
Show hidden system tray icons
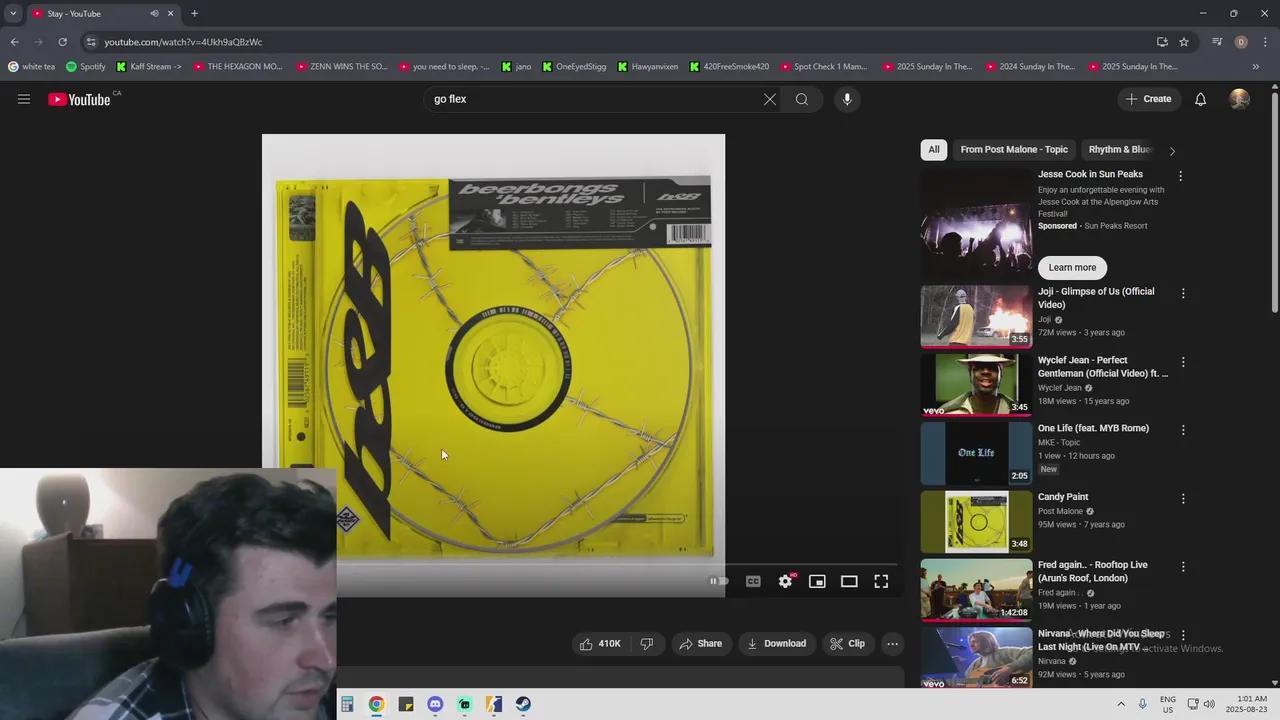[x=1120, y=704]
